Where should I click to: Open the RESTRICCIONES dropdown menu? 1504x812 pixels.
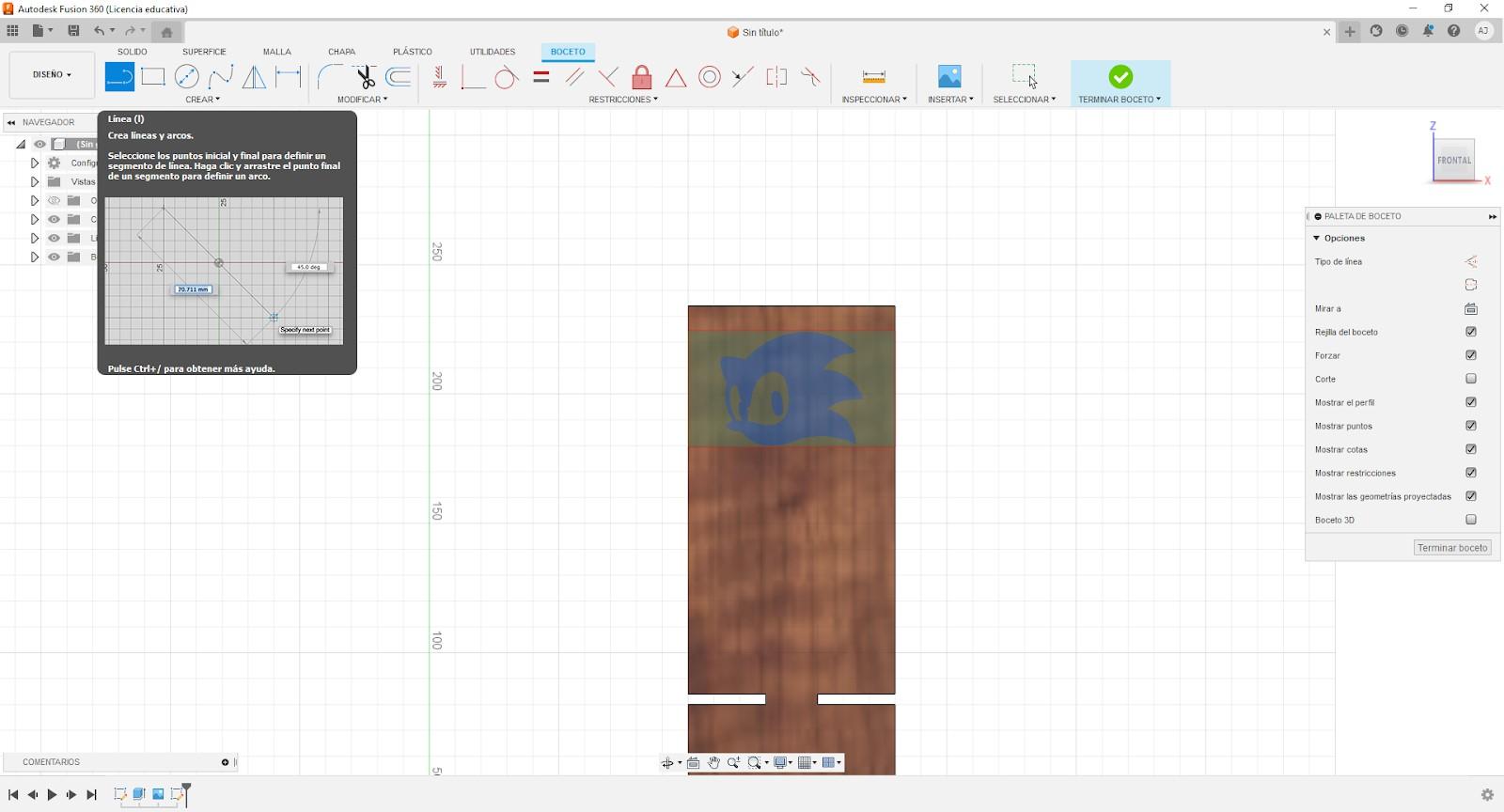(x=623, y=100)
